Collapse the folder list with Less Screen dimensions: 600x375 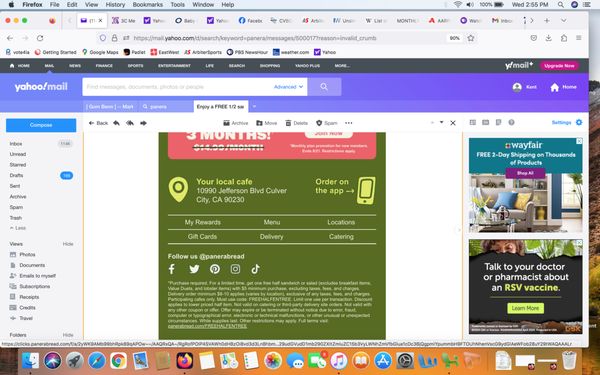[18, 228]
